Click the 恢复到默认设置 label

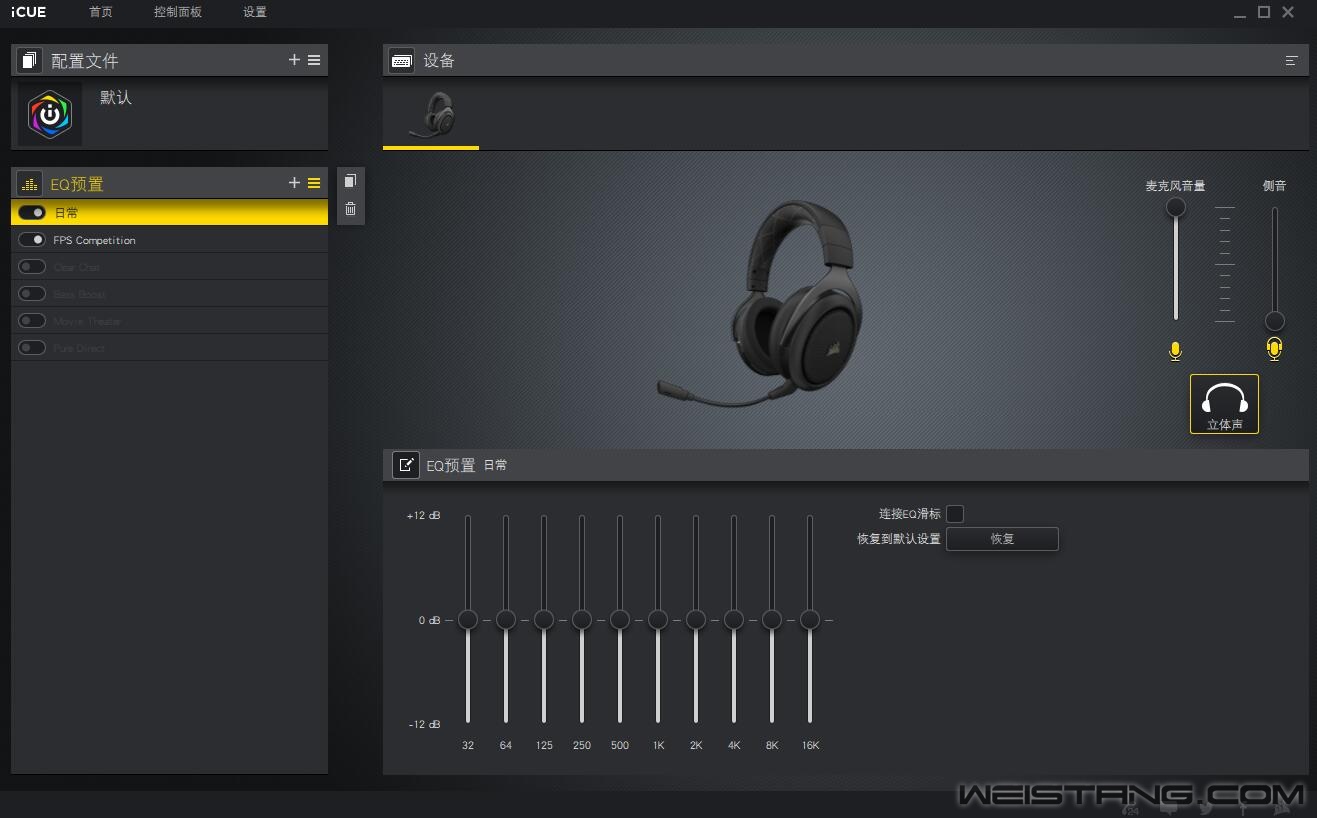tap(899, 539)
